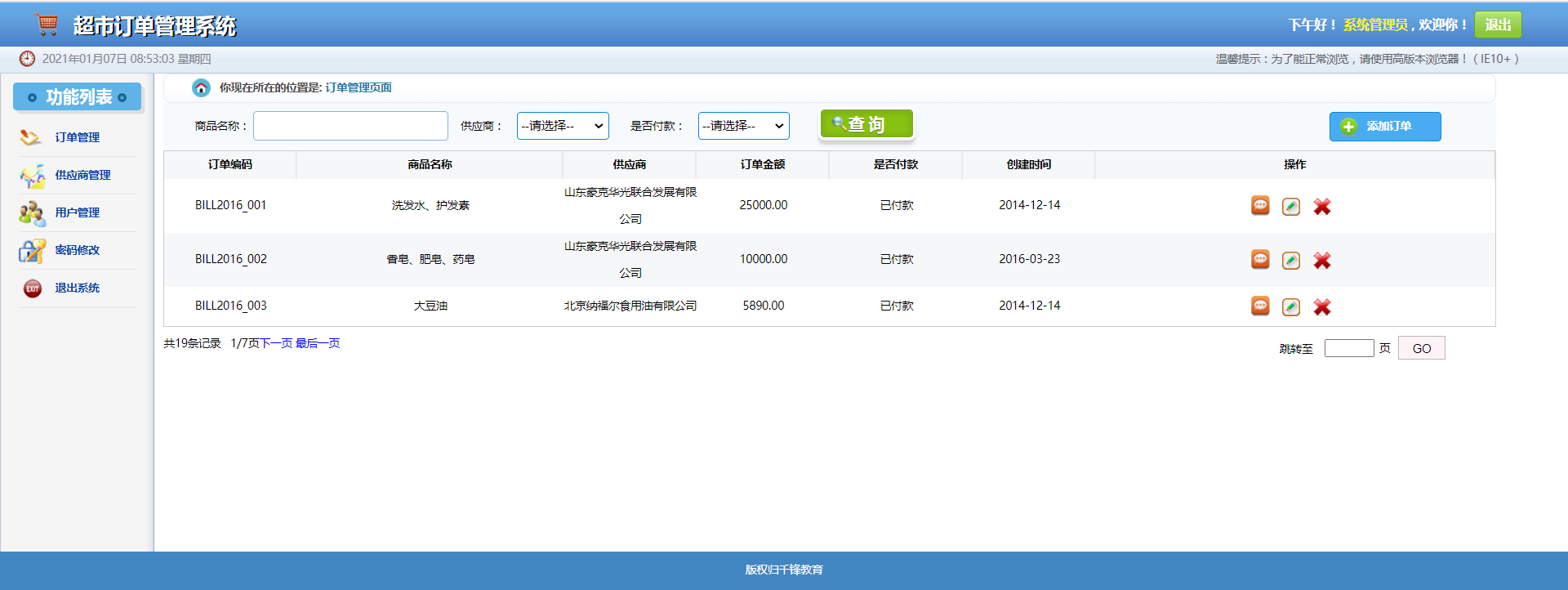Click the 大豆油 product cell
This screenshot has height=590, width=1568.
pos(430,306)
